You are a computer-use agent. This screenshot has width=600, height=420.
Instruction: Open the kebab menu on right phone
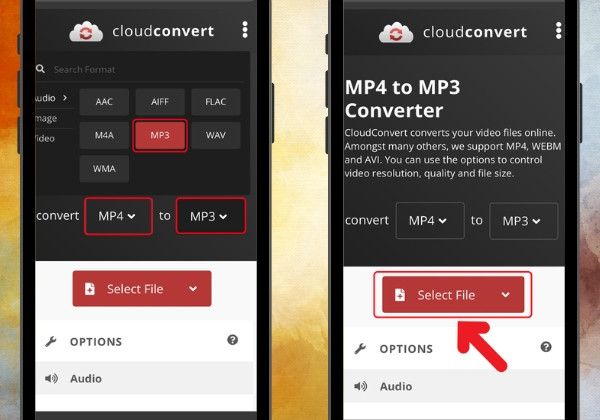click(x=558, y=31)
